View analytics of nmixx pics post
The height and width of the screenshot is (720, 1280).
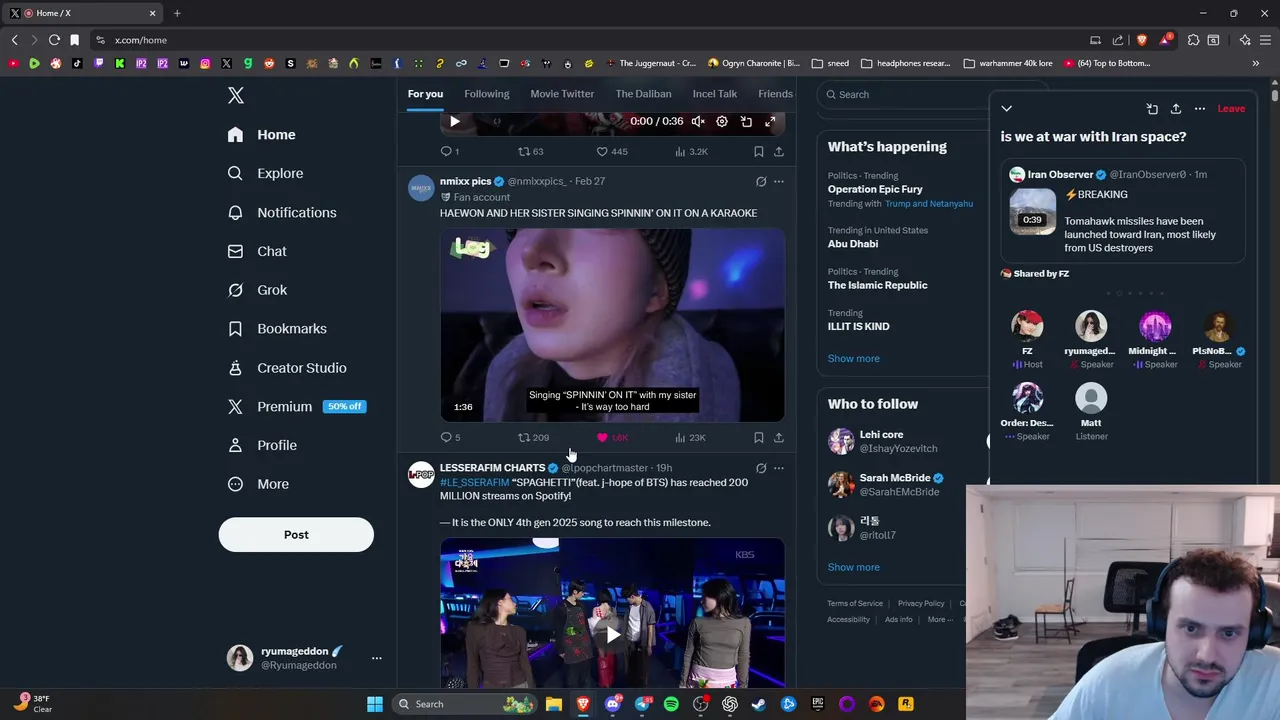(690, 437)
